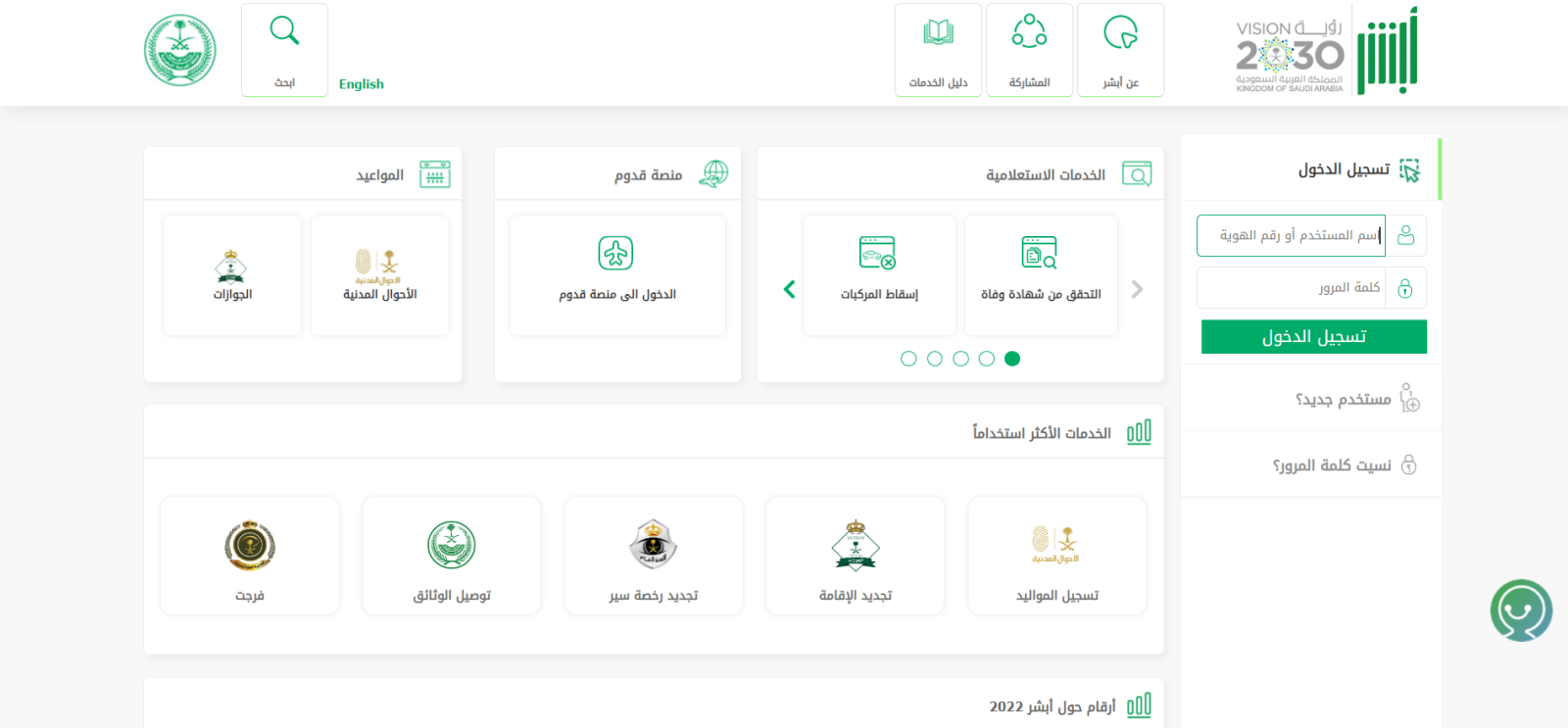Open Furijat (فرجت) service

coord(249,556)
